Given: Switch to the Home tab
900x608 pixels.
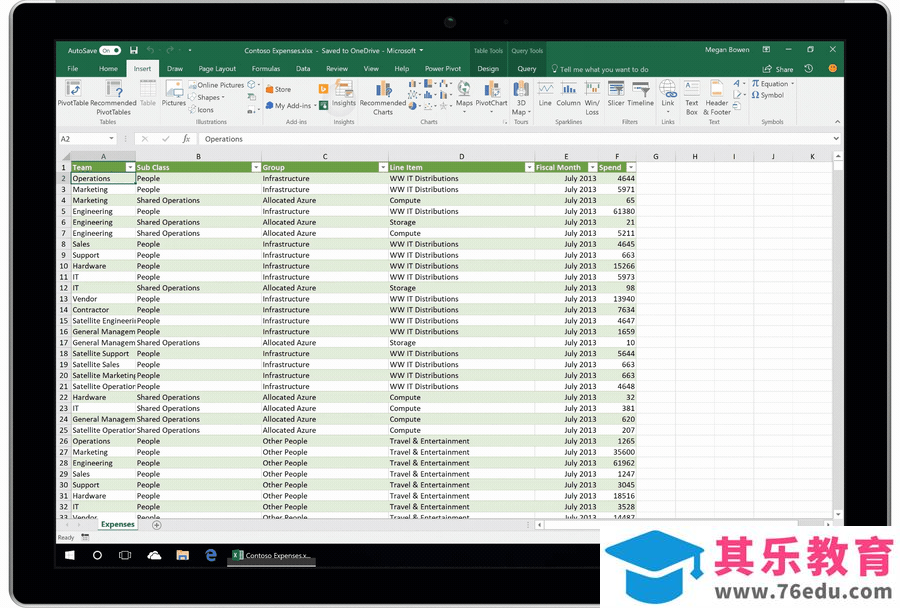Looking at the screenshot, I should click(108, 69).
